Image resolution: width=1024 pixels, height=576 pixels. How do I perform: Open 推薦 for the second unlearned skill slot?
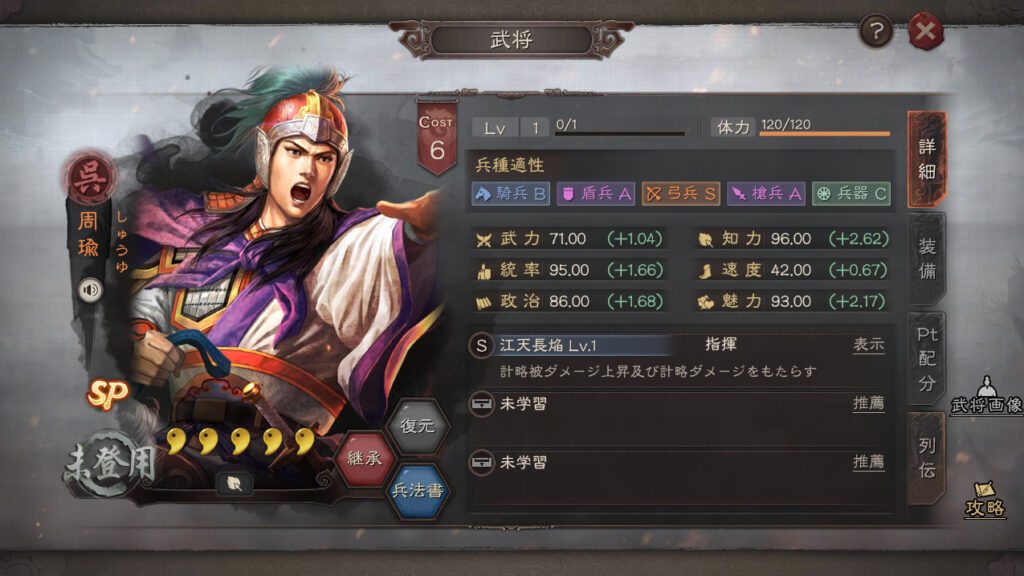coord(869,462)
